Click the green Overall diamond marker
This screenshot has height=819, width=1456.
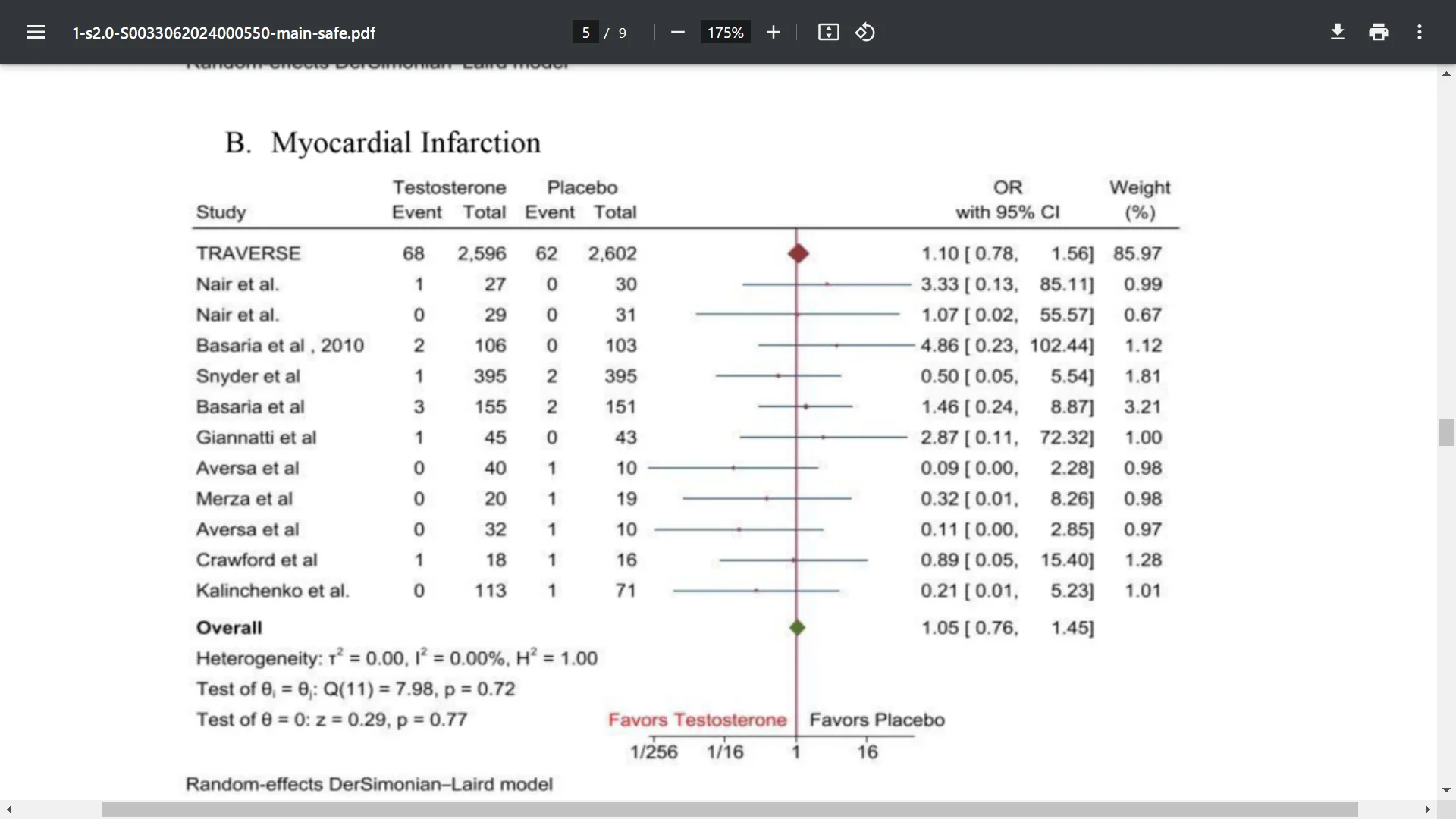(797, 627)
